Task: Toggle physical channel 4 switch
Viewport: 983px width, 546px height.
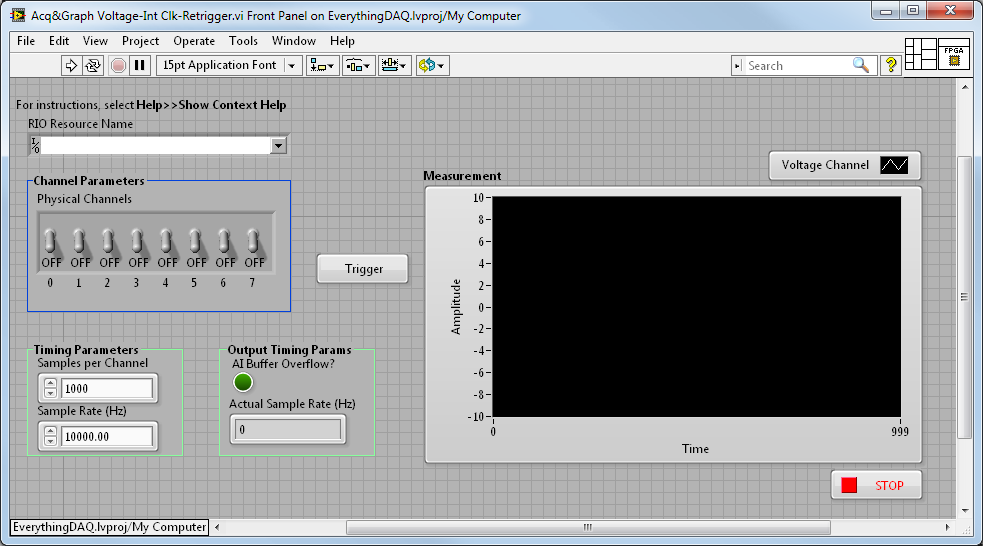Action: coord(166,242)
